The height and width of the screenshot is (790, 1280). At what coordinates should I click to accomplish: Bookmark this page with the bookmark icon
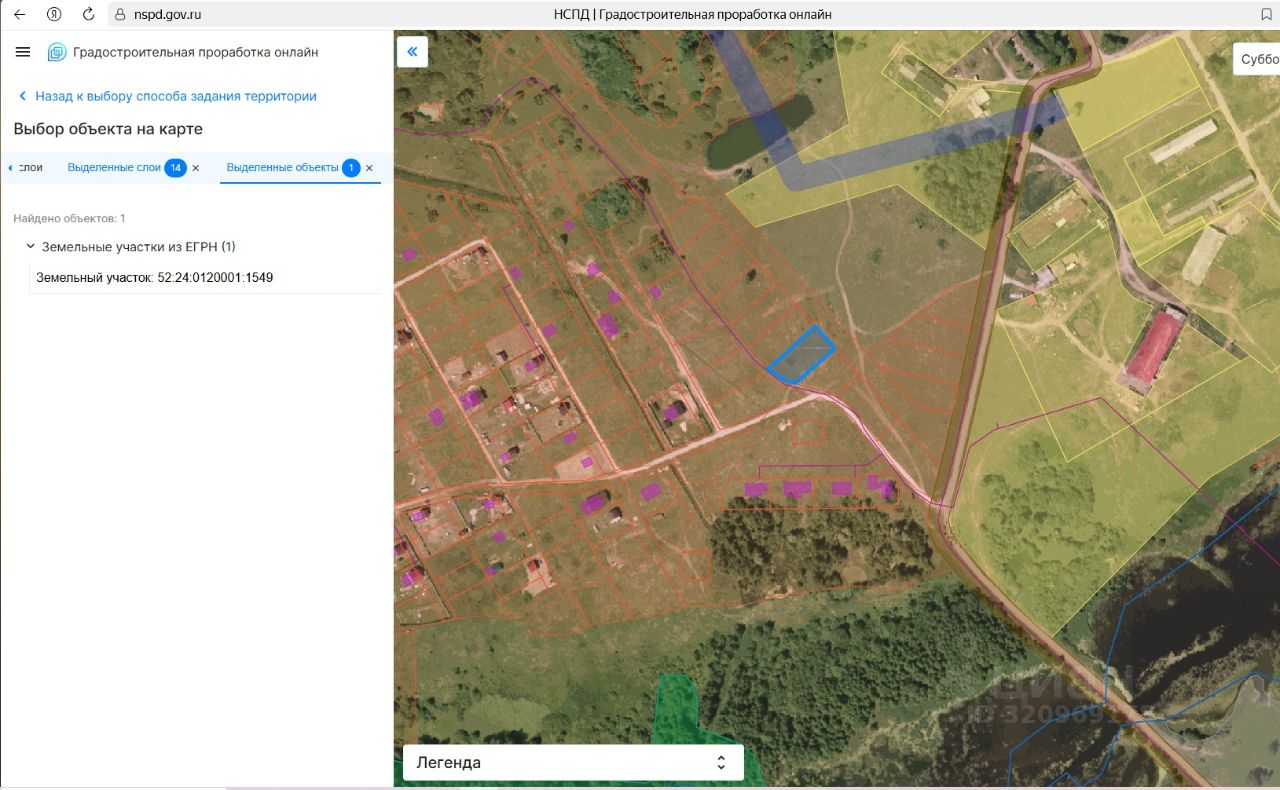(x=1266, y=14)
